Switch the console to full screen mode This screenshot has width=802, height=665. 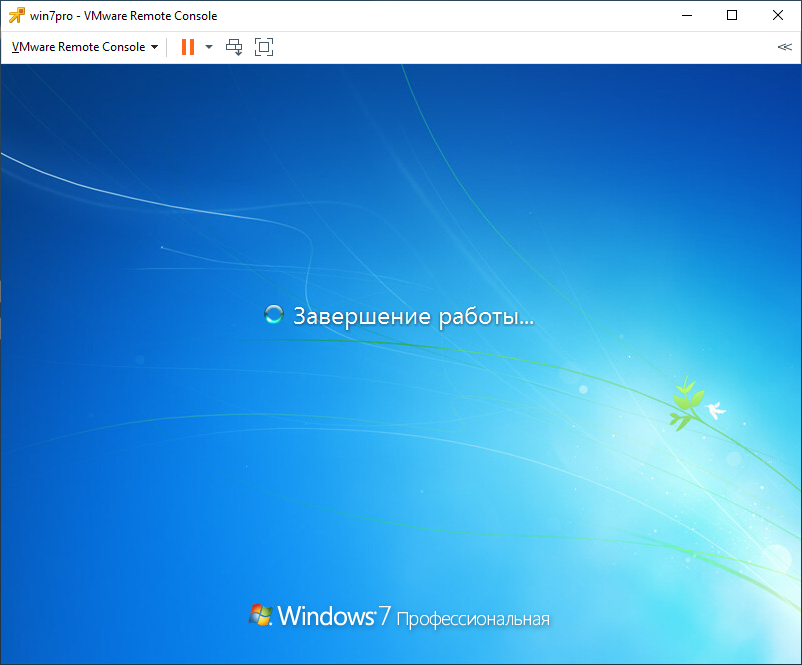264,47
